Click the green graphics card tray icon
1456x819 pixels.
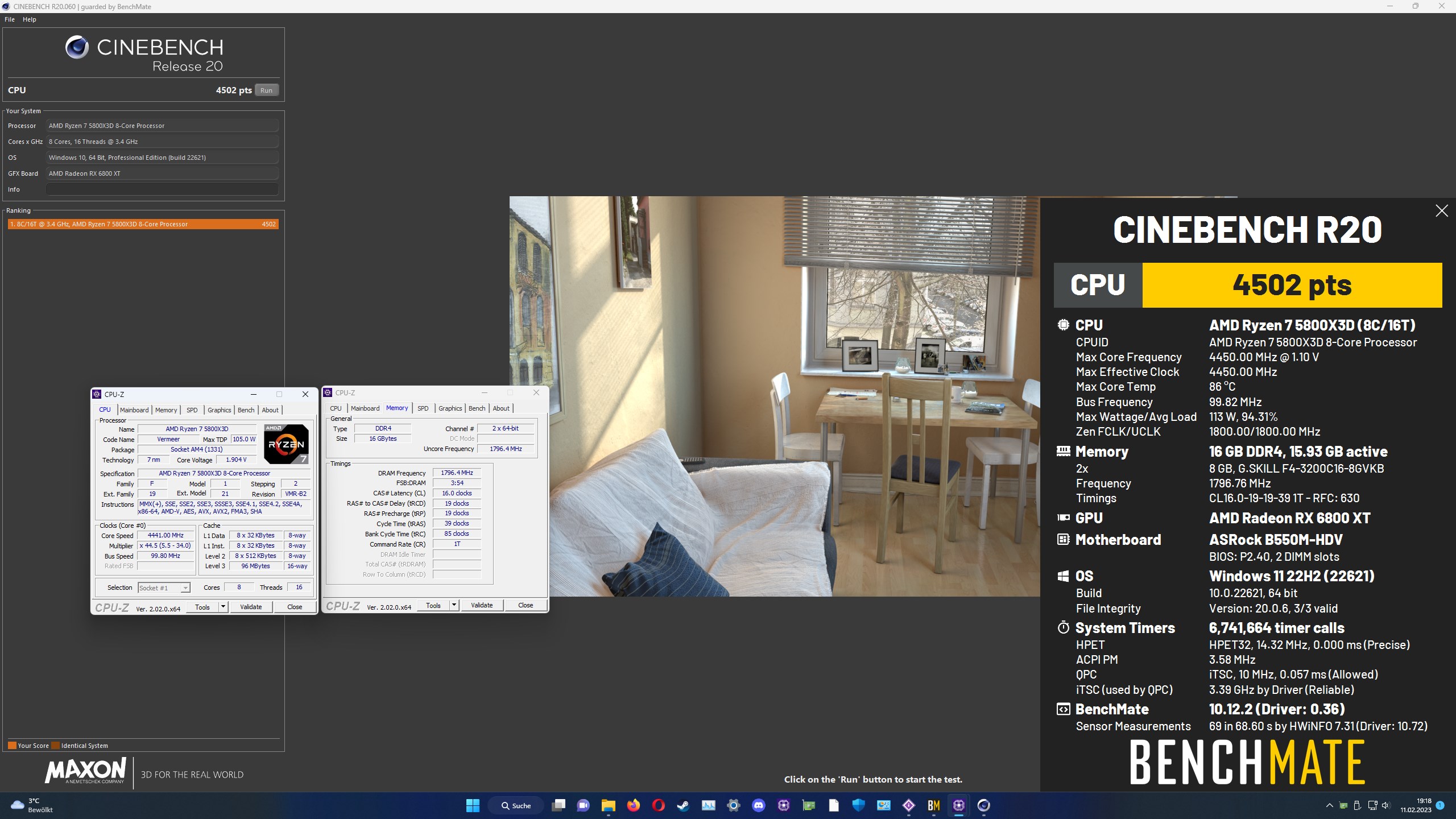[x=1343, y=805]
